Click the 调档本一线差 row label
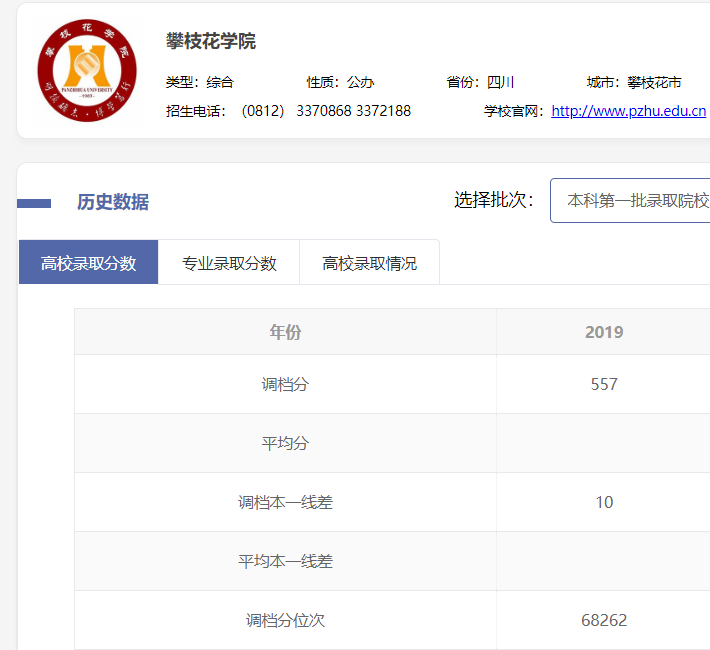 click(285, 502)
